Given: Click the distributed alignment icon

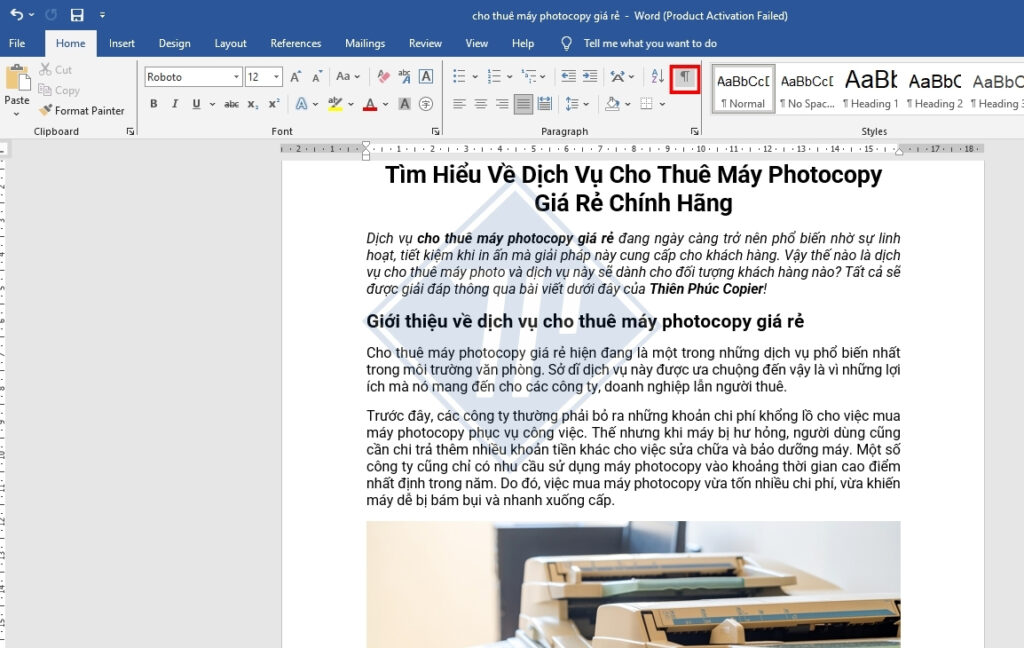Looking at the screenshot, I should (x=545, y=104).
